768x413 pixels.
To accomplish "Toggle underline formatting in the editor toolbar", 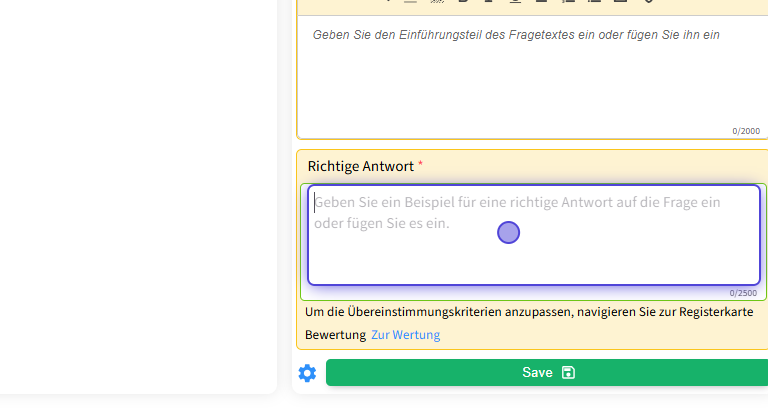I will [515, 1].
